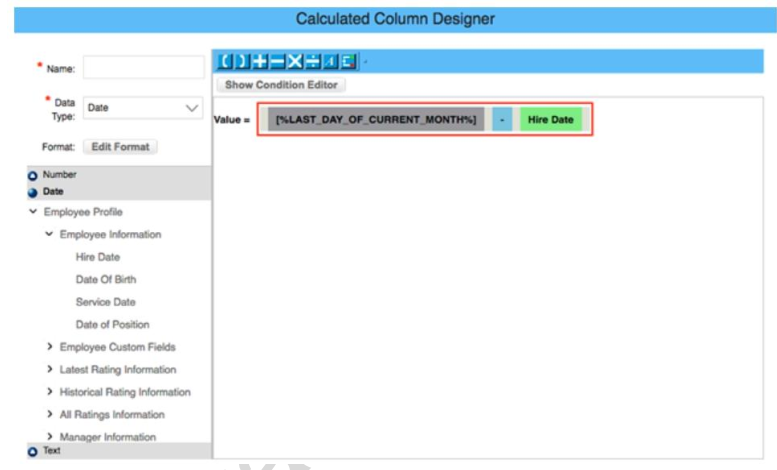This screenshot has width=777, height=470.
Task: Insert the divide operator
Action: click(x=313, y=62)
